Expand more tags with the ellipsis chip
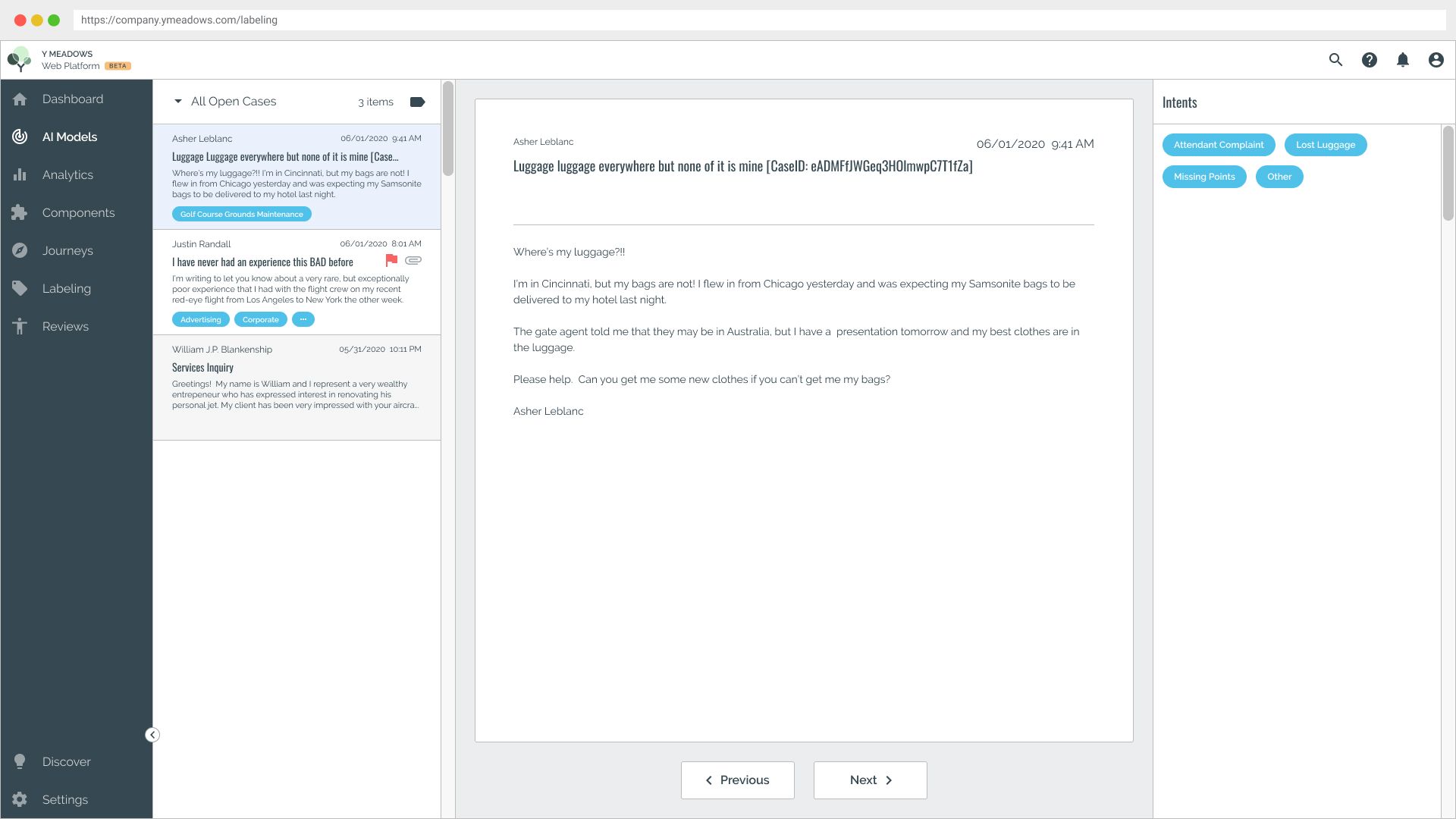The height and width of the screenshot is (819, 1456). click(303, 319)
